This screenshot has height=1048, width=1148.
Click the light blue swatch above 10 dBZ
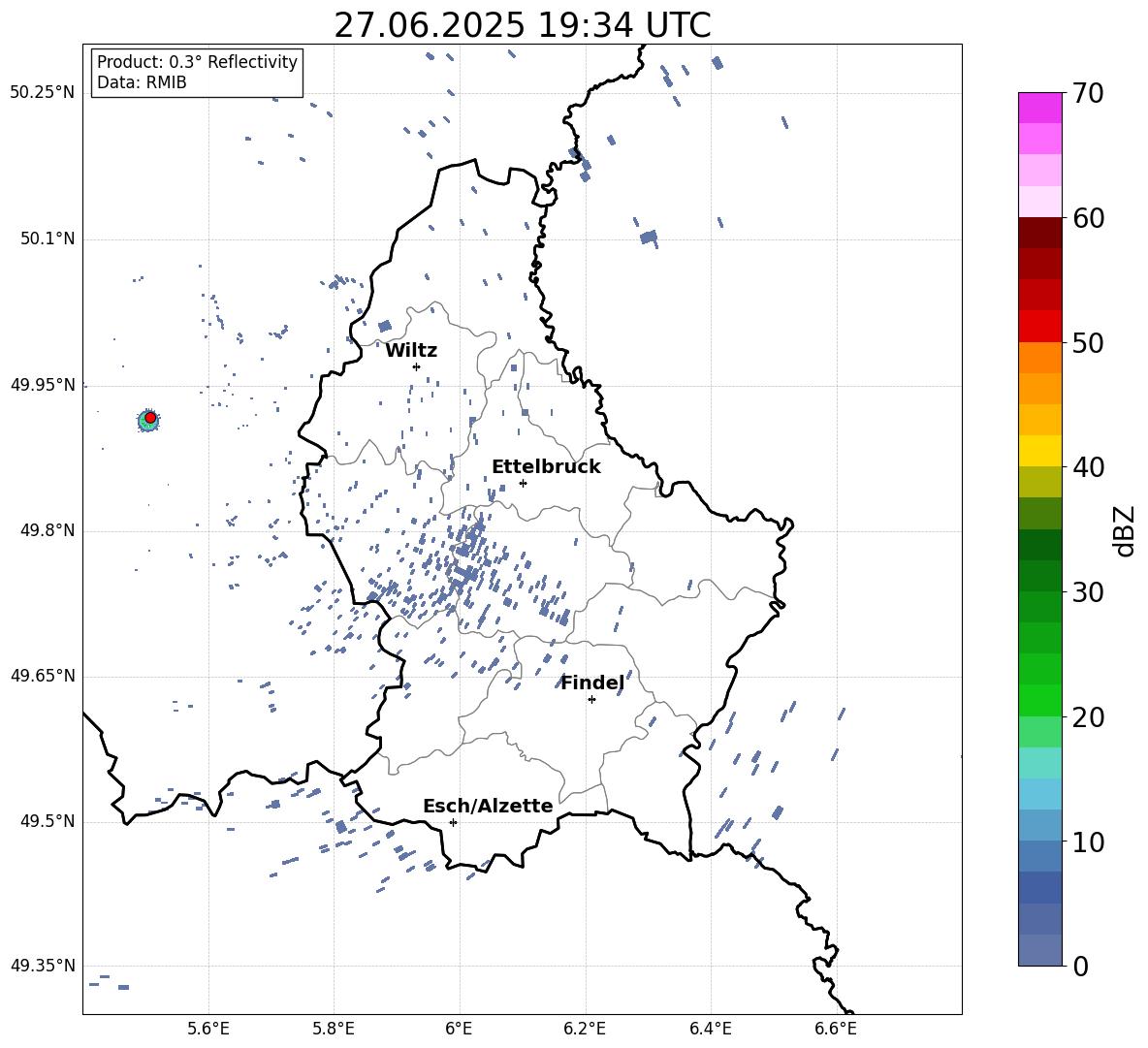point(1040,794)
